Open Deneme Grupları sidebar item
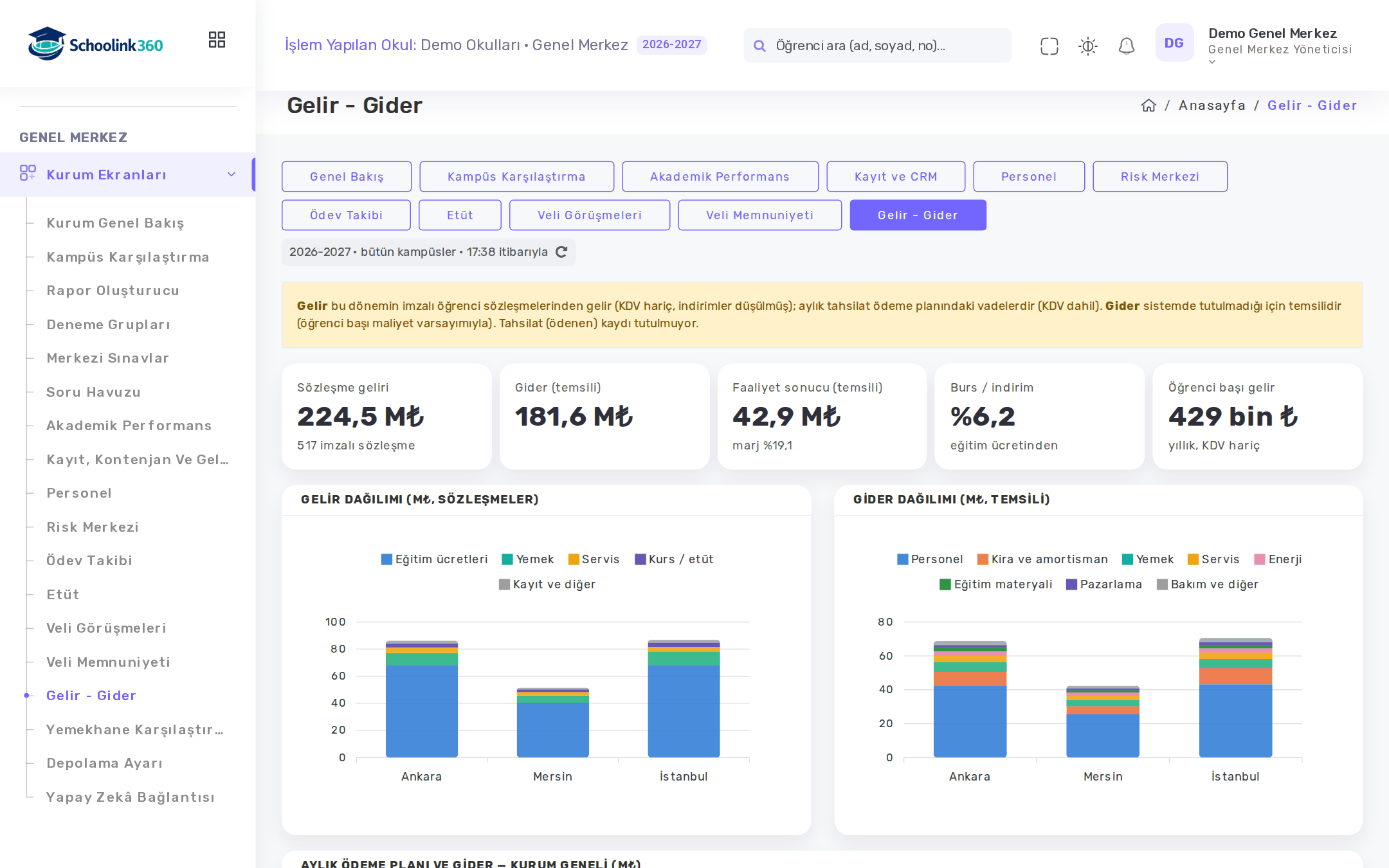 pos(108,325)
